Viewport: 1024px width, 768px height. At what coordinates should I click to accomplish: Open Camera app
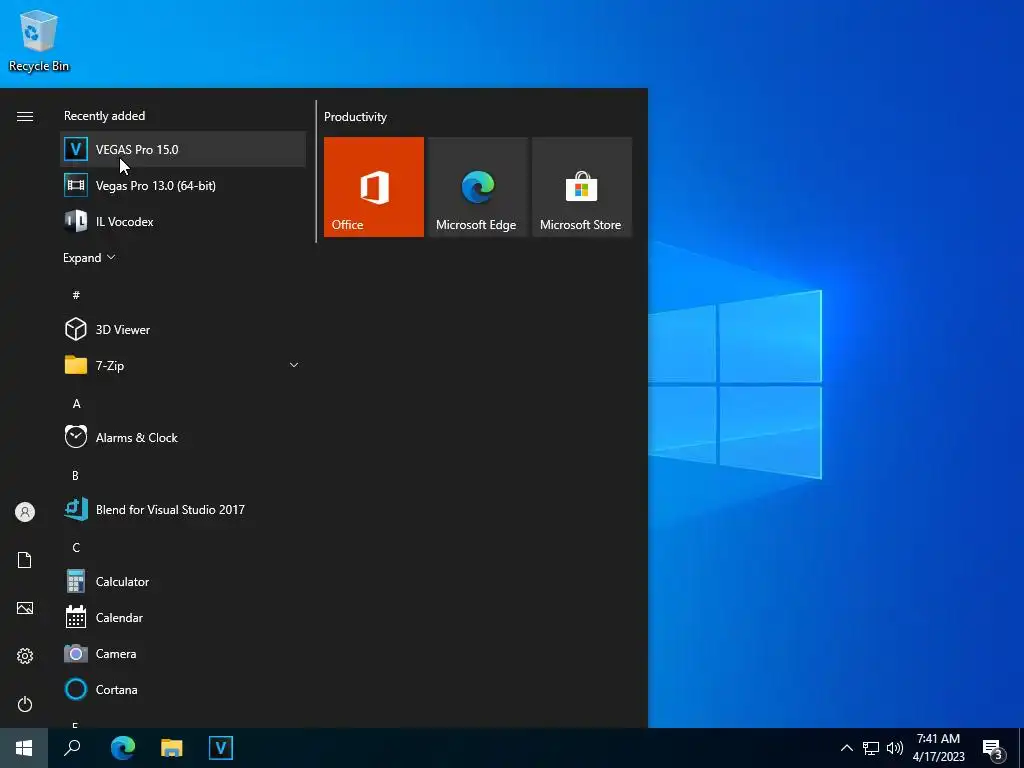(183, 653)
